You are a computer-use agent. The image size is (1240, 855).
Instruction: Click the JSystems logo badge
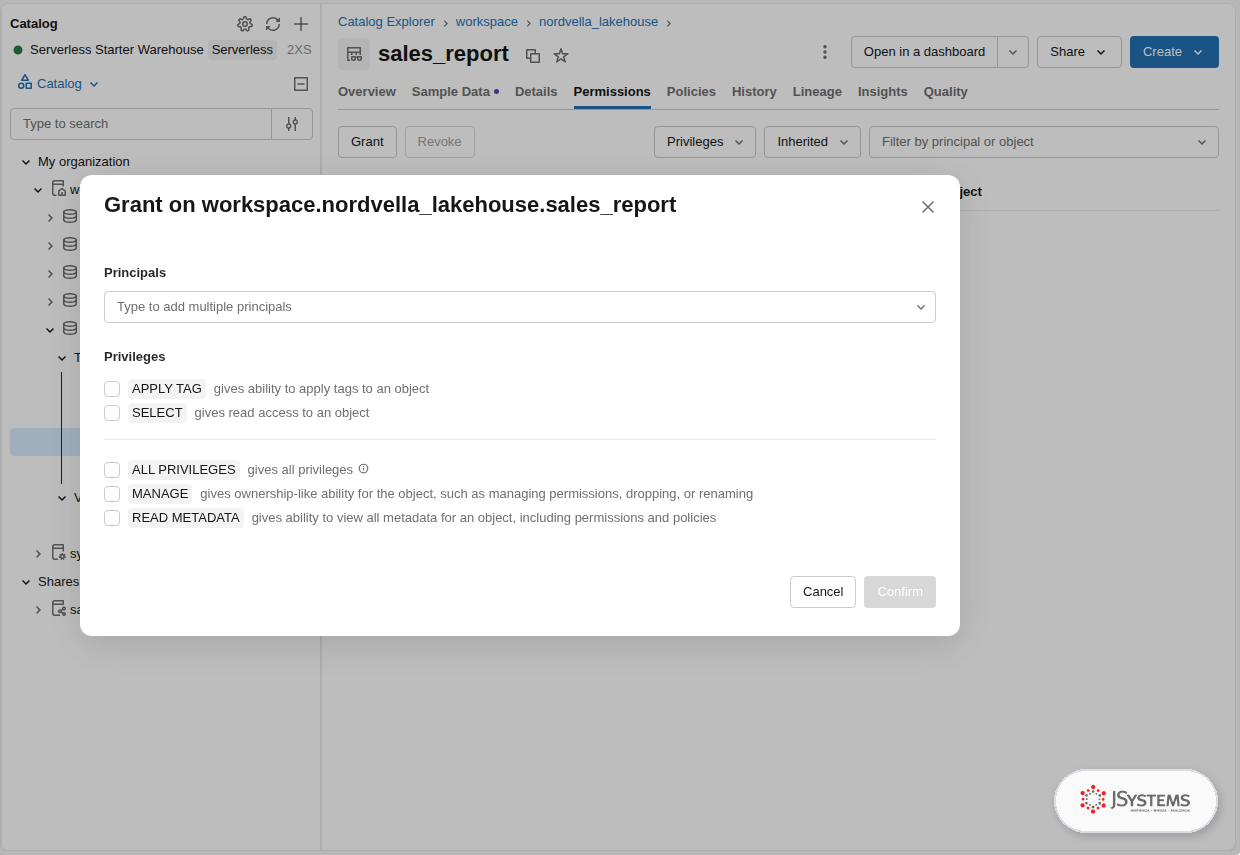(1136, 801)
